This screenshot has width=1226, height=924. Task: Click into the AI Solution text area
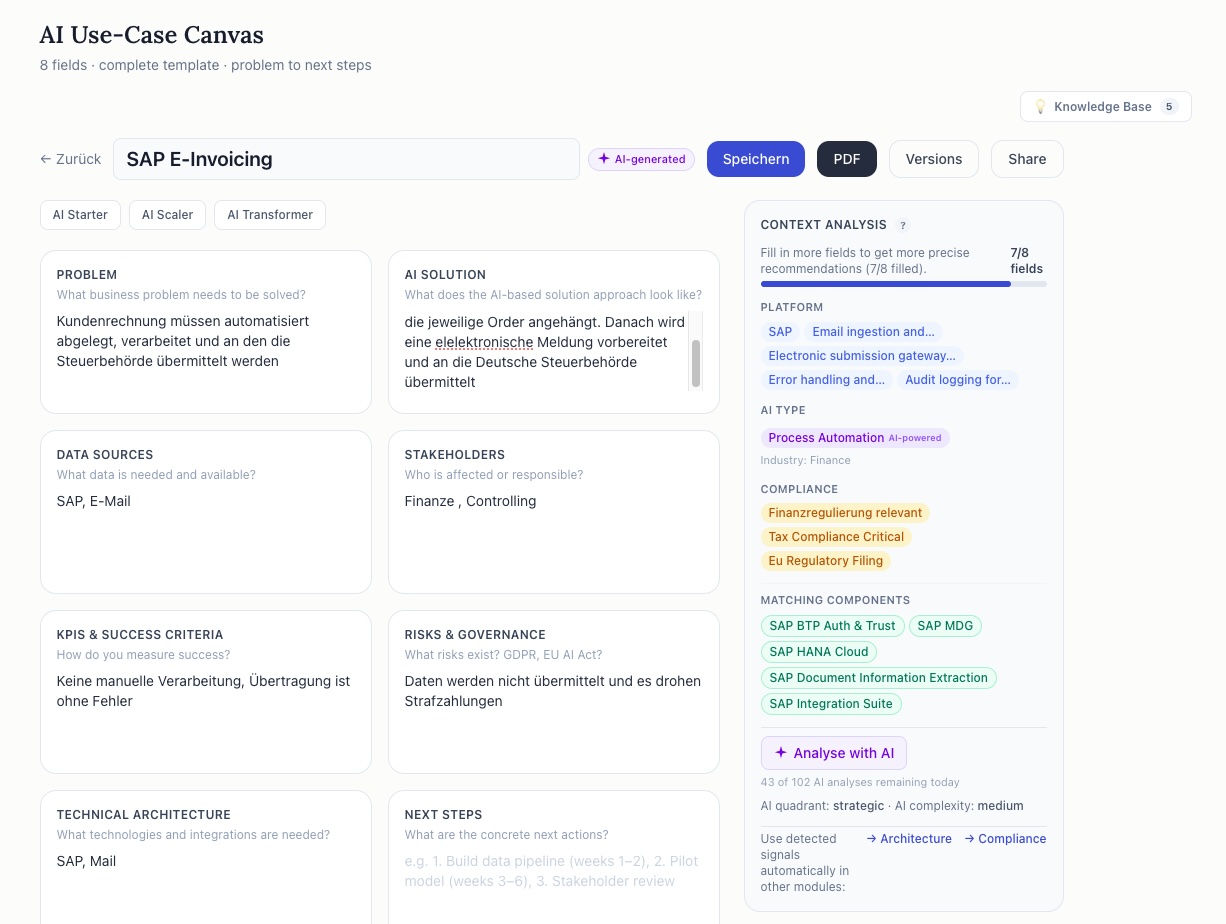coord(545,351)
